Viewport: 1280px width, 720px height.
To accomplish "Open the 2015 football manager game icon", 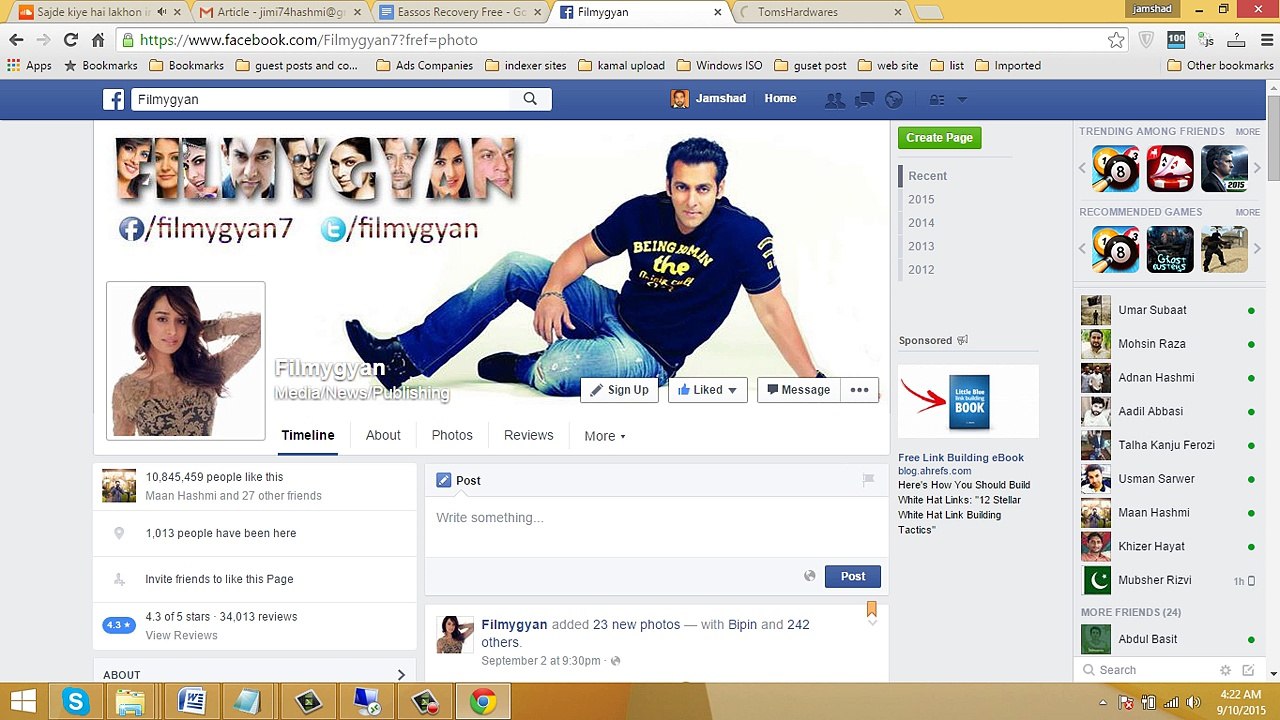I will [1224, 168].
